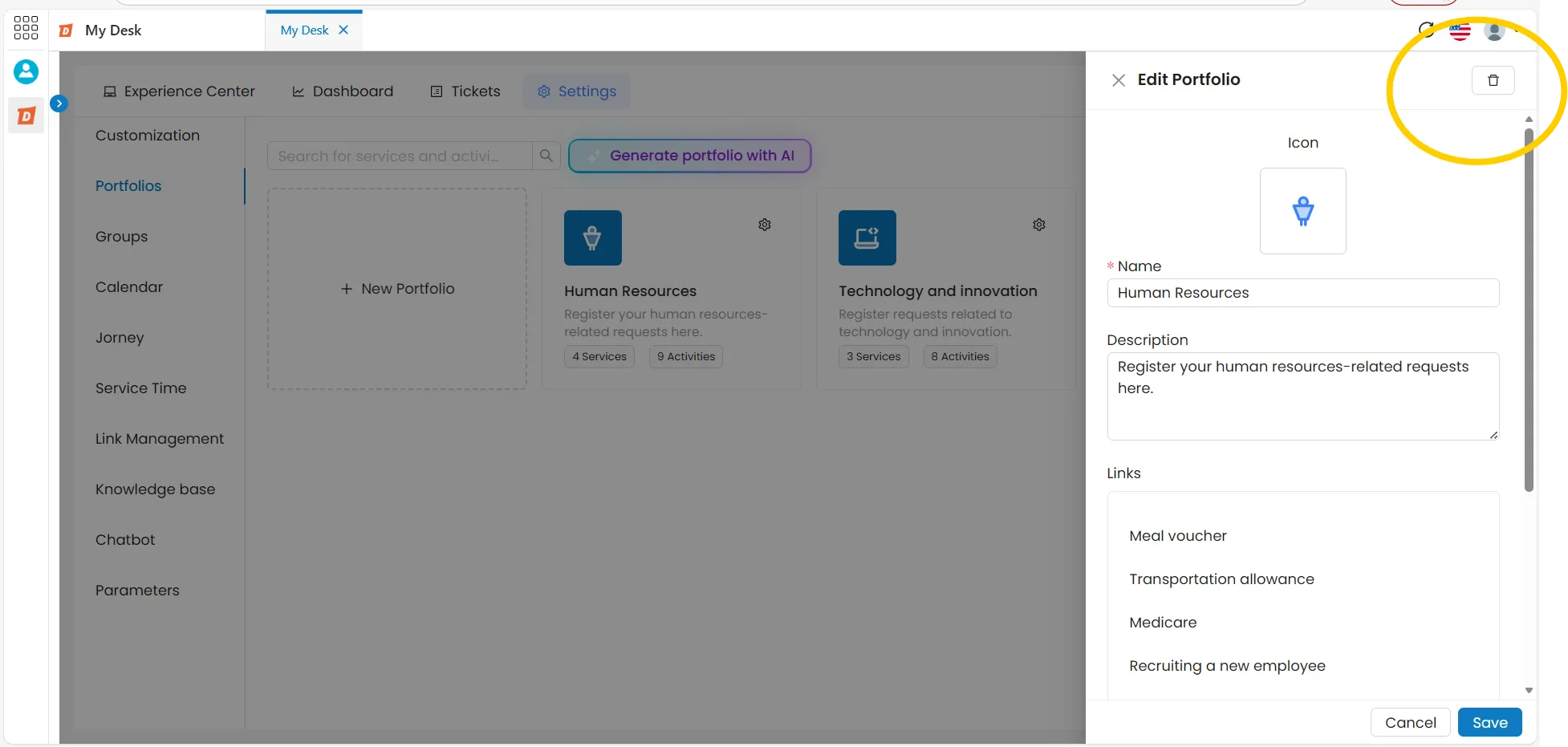Viewport: 1568px width, 747px height.
Task: Open Knowledge base settings
Action: [156, 489]
